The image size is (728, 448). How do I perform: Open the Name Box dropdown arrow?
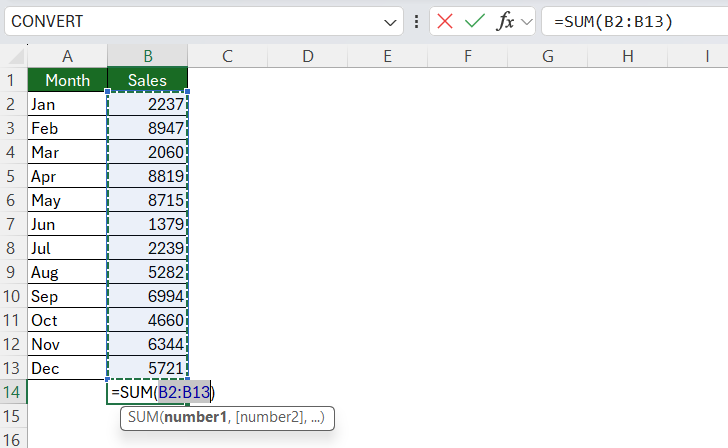(390, 22)
